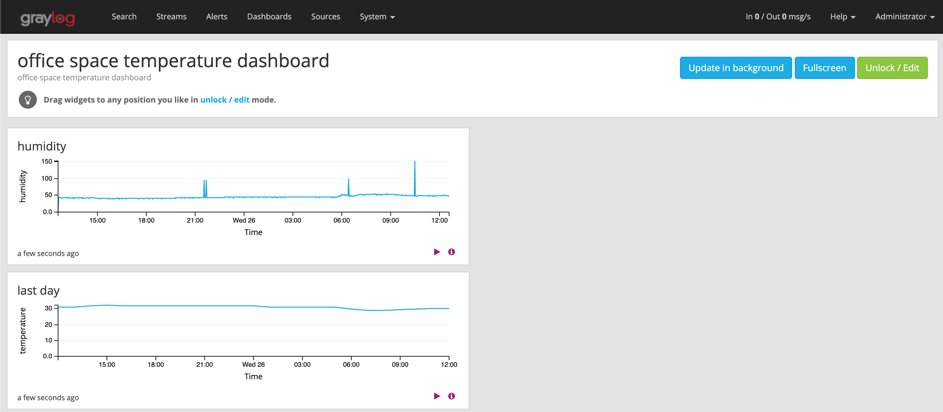Click the Time label under temperature chart
The width and height of the screenshot is (943, 412).
[253, 377]
